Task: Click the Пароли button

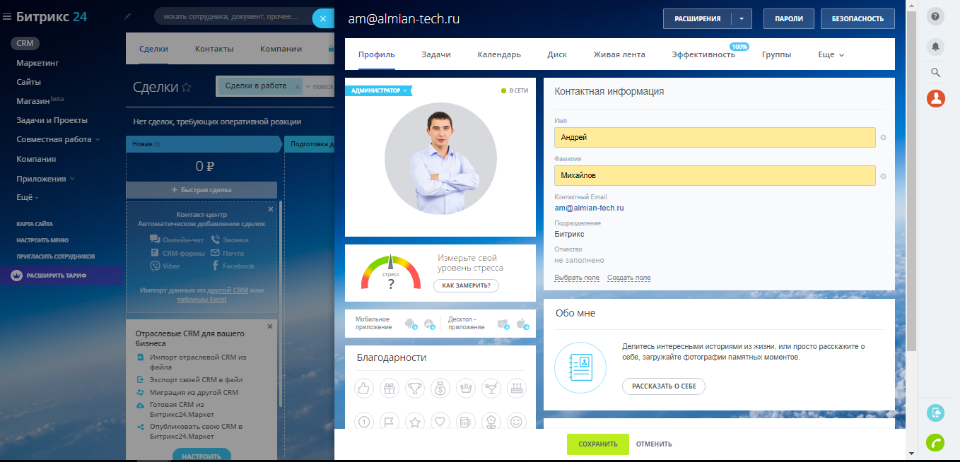Action: pyautogui.click(x=789, y=18)
